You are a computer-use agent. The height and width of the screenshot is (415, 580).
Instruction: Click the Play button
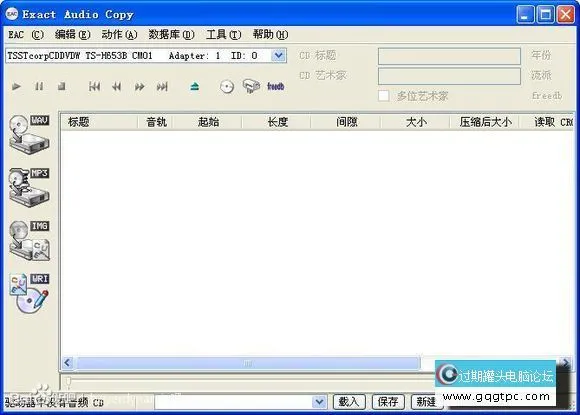[16, 87]
